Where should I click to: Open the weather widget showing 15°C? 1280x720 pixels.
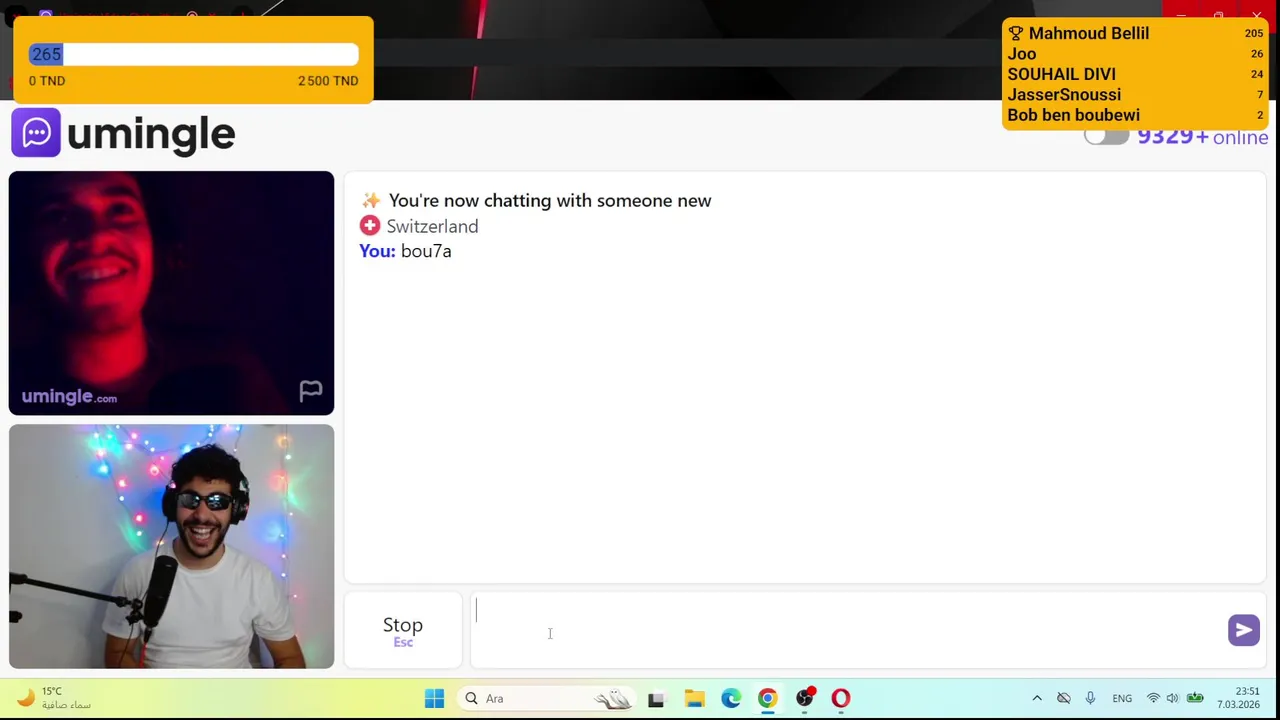coord(54,698)
